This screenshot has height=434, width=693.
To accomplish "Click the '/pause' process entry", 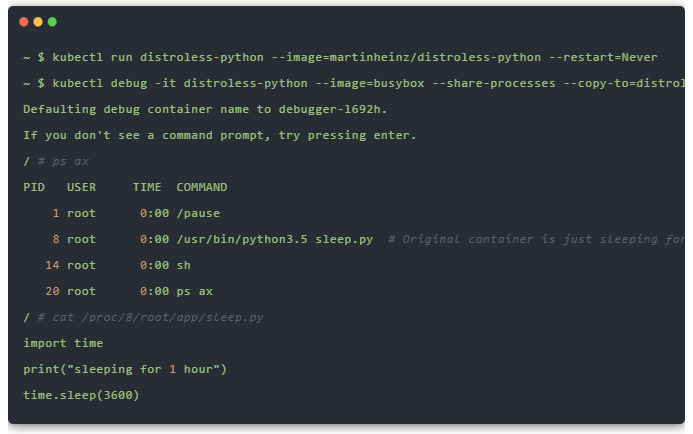I will 198,213.
